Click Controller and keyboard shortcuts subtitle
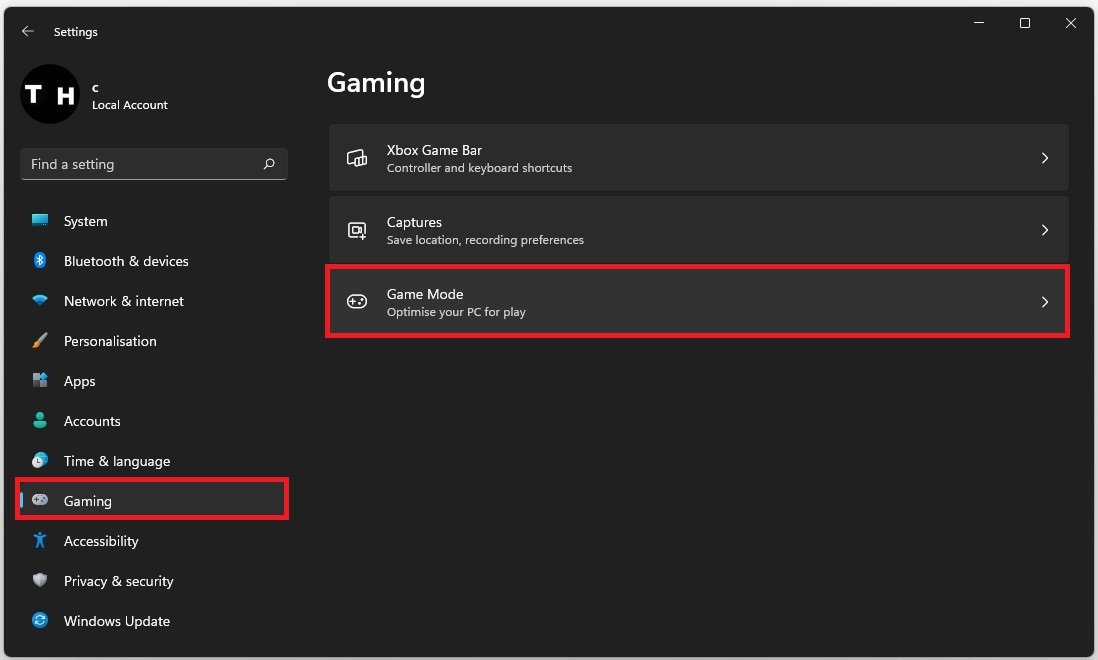Image resolution: width=1098 pixels, height=660 pixels. [x=479, y=168]
